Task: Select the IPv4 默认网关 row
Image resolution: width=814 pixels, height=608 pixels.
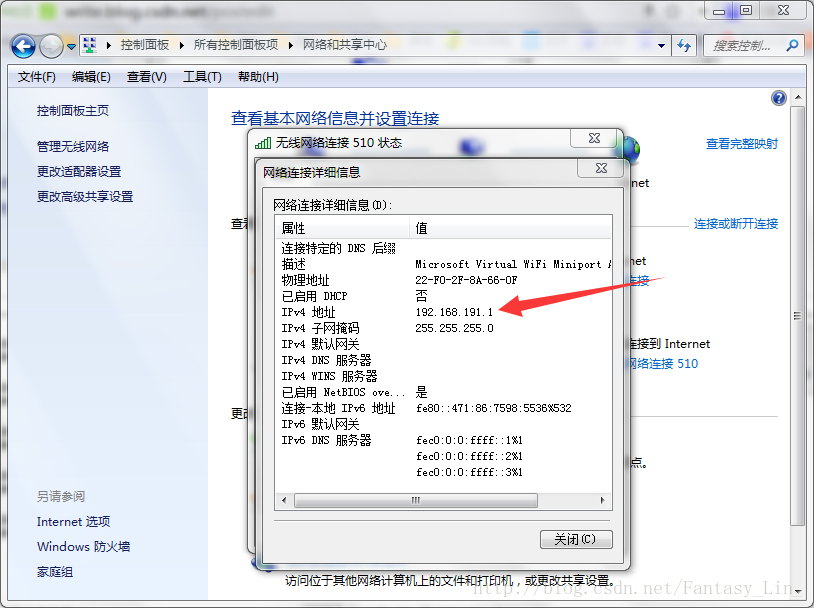Action: tap(443, 344)
